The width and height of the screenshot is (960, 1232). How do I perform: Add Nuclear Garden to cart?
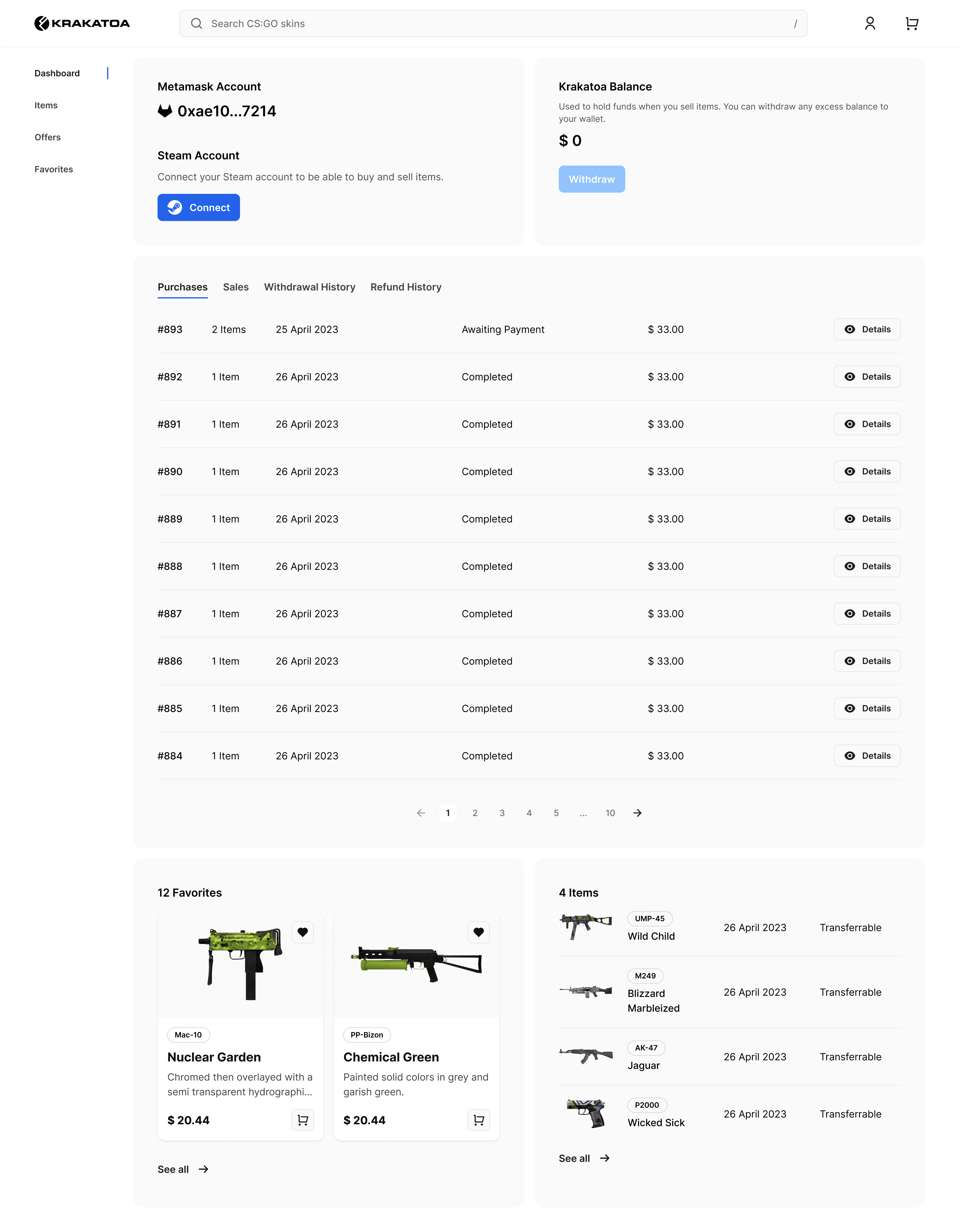click(302, 1120)
